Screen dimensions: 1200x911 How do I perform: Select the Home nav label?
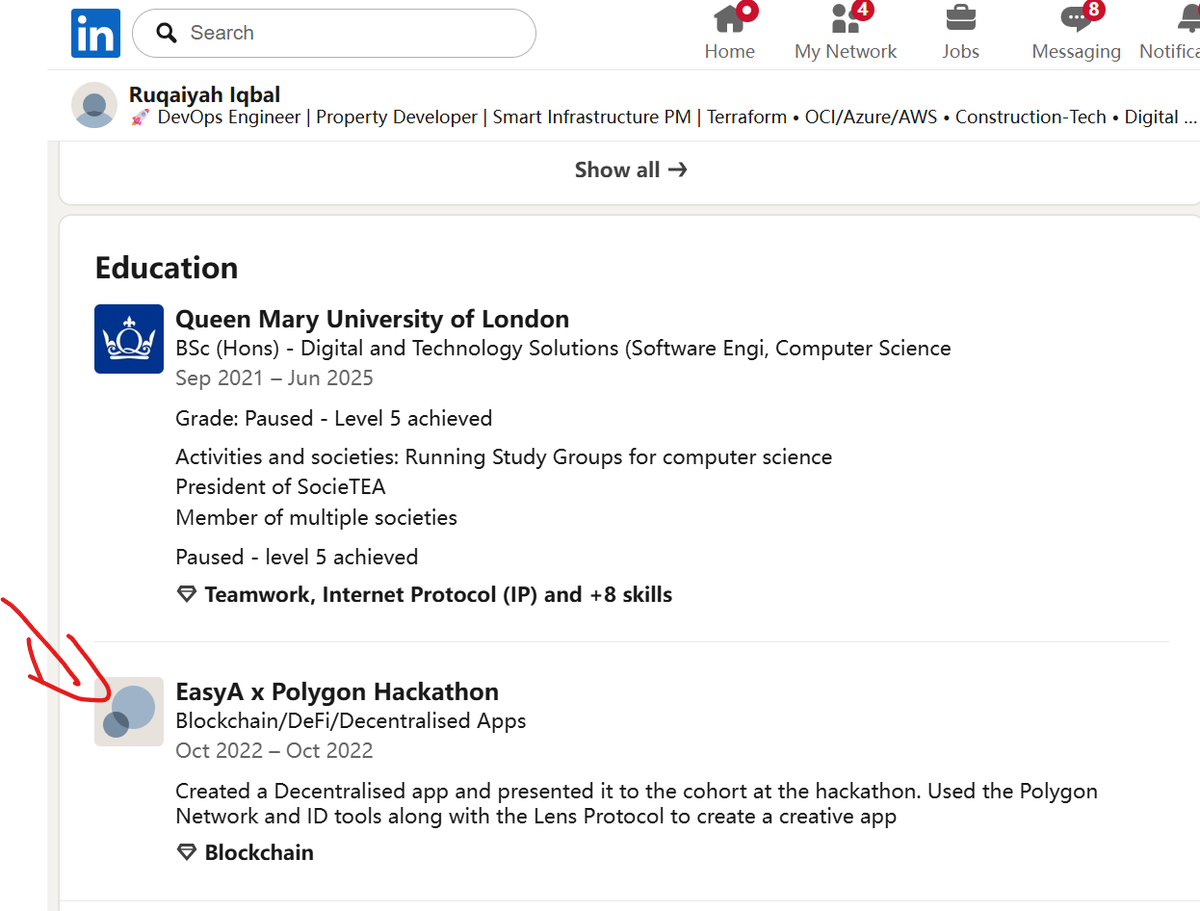click(x=729, y=51)
